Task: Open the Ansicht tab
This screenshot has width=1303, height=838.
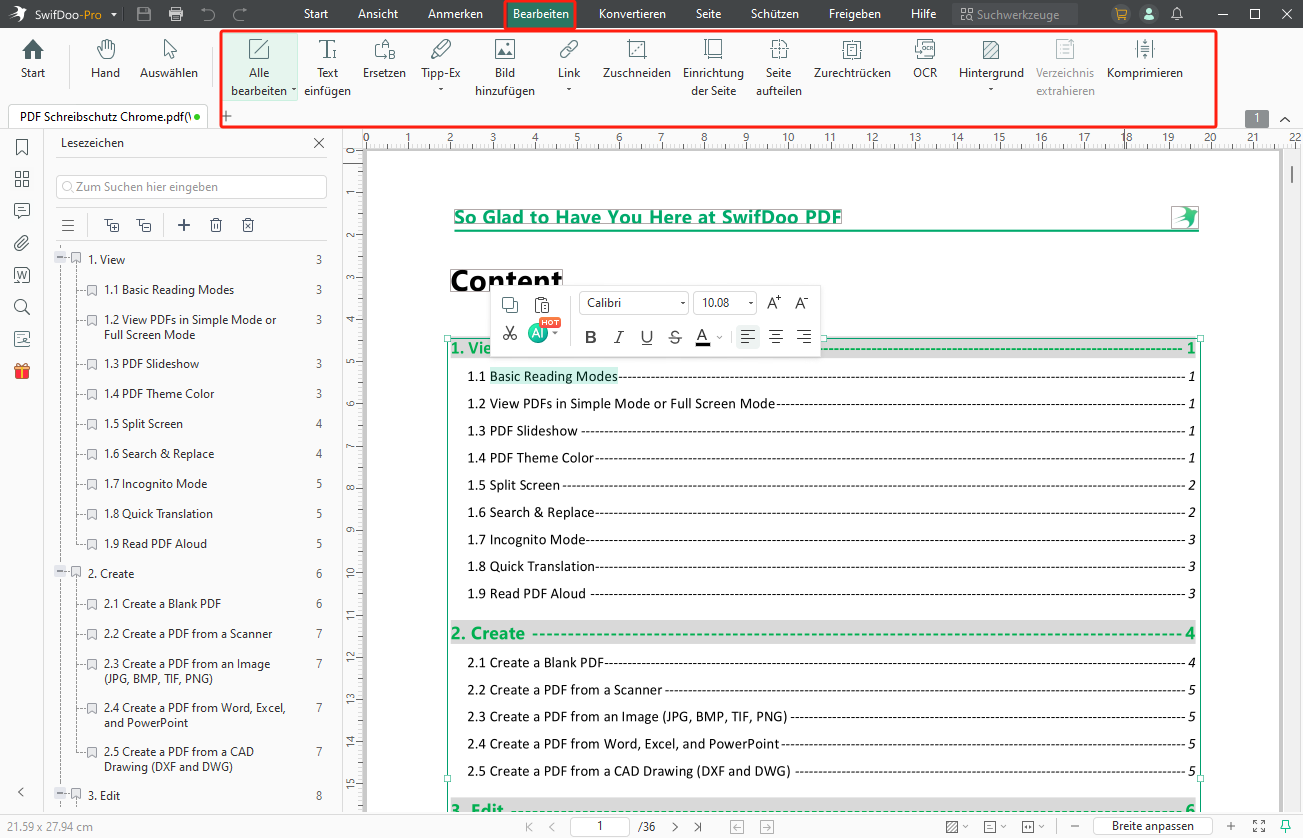Action: coord(378,14)
